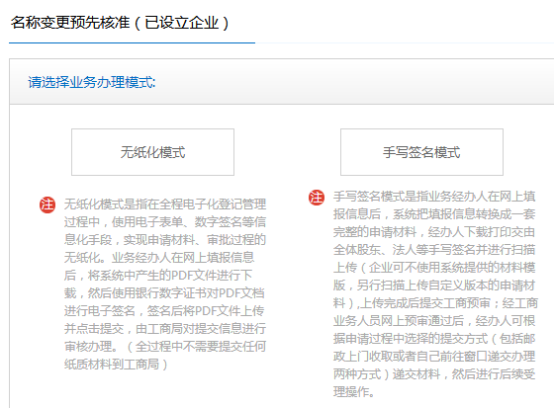554x409 pixels.
Task: Select the 名称变更预先核准（已设立企业） tab title
Action: pyautogui.click(x=120, y=23)
